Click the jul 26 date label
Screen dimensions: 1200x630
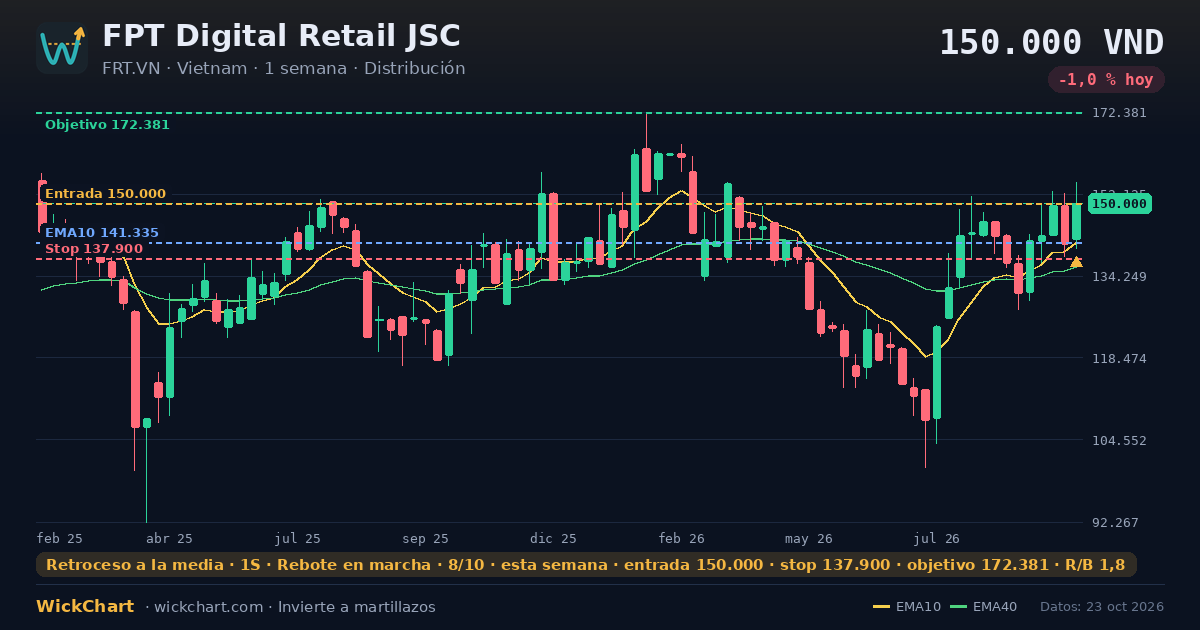[x=937, y=538]
